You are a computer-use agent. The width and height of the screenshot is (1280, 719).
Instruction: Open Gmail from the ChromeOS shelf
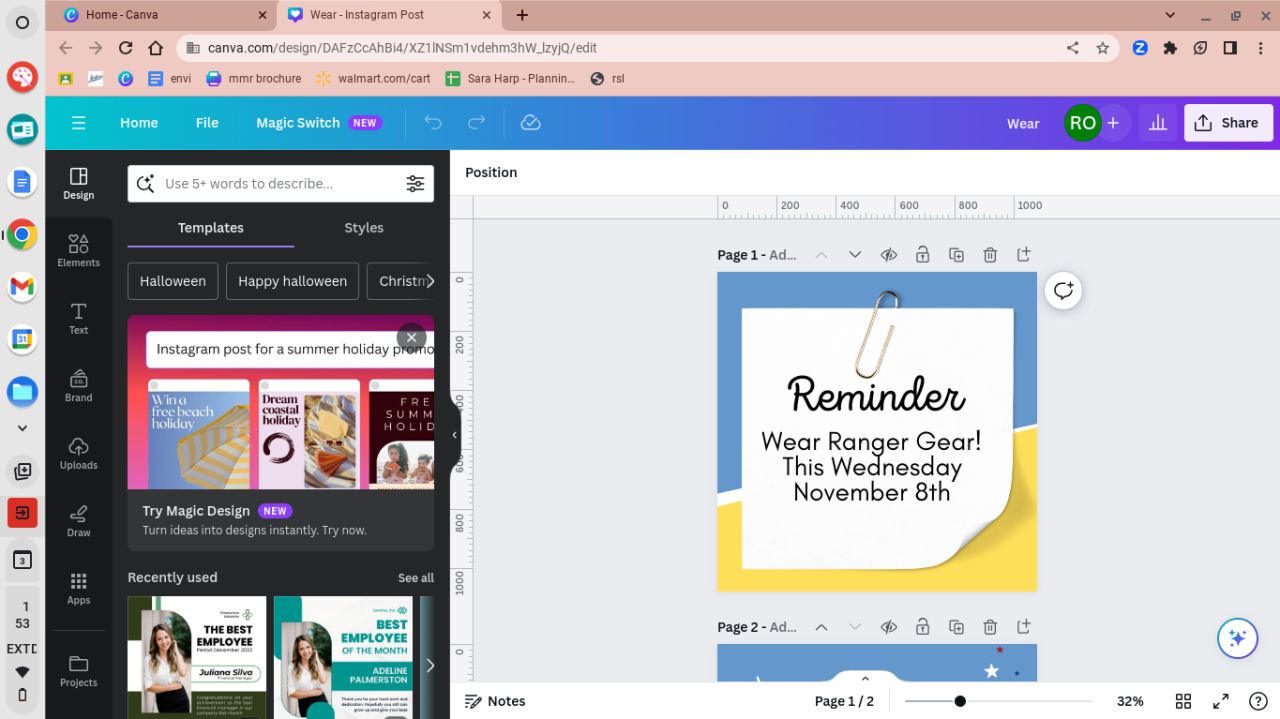tap(22, 287)
